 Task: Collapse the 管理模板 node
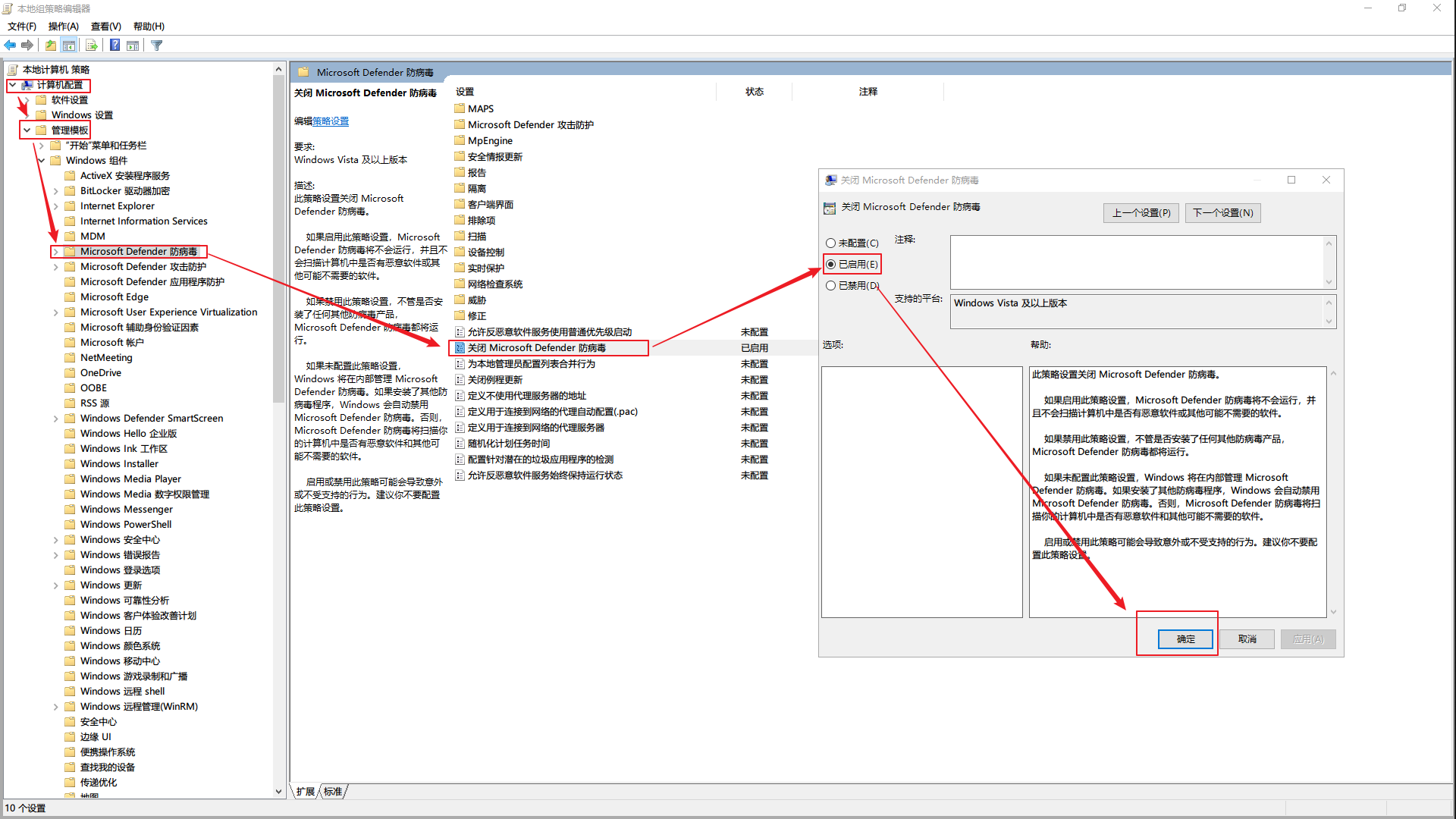[27, 130]
